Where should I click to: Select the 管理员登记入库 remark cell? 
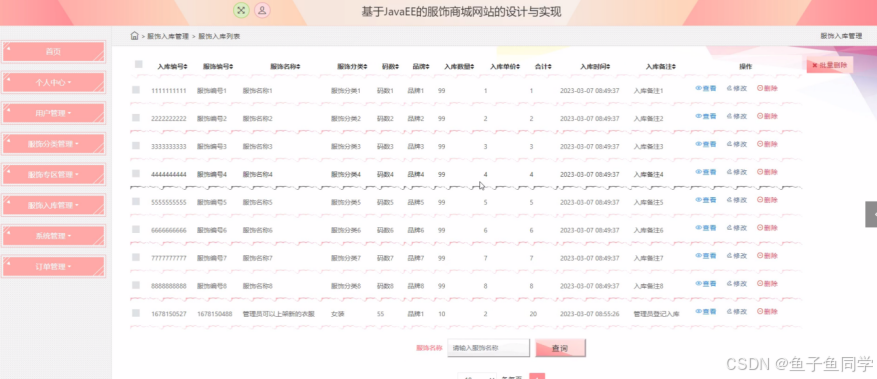pyautogui.click(x=656, y=314)
